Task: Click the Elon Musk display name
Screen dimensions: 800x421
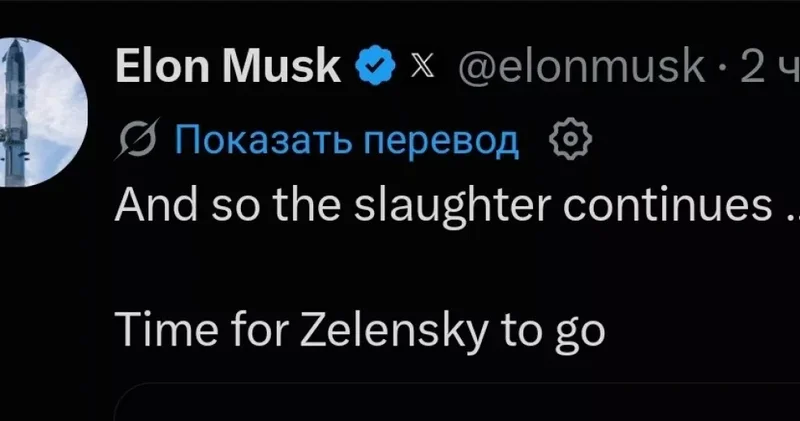Action: click(228, 65)
